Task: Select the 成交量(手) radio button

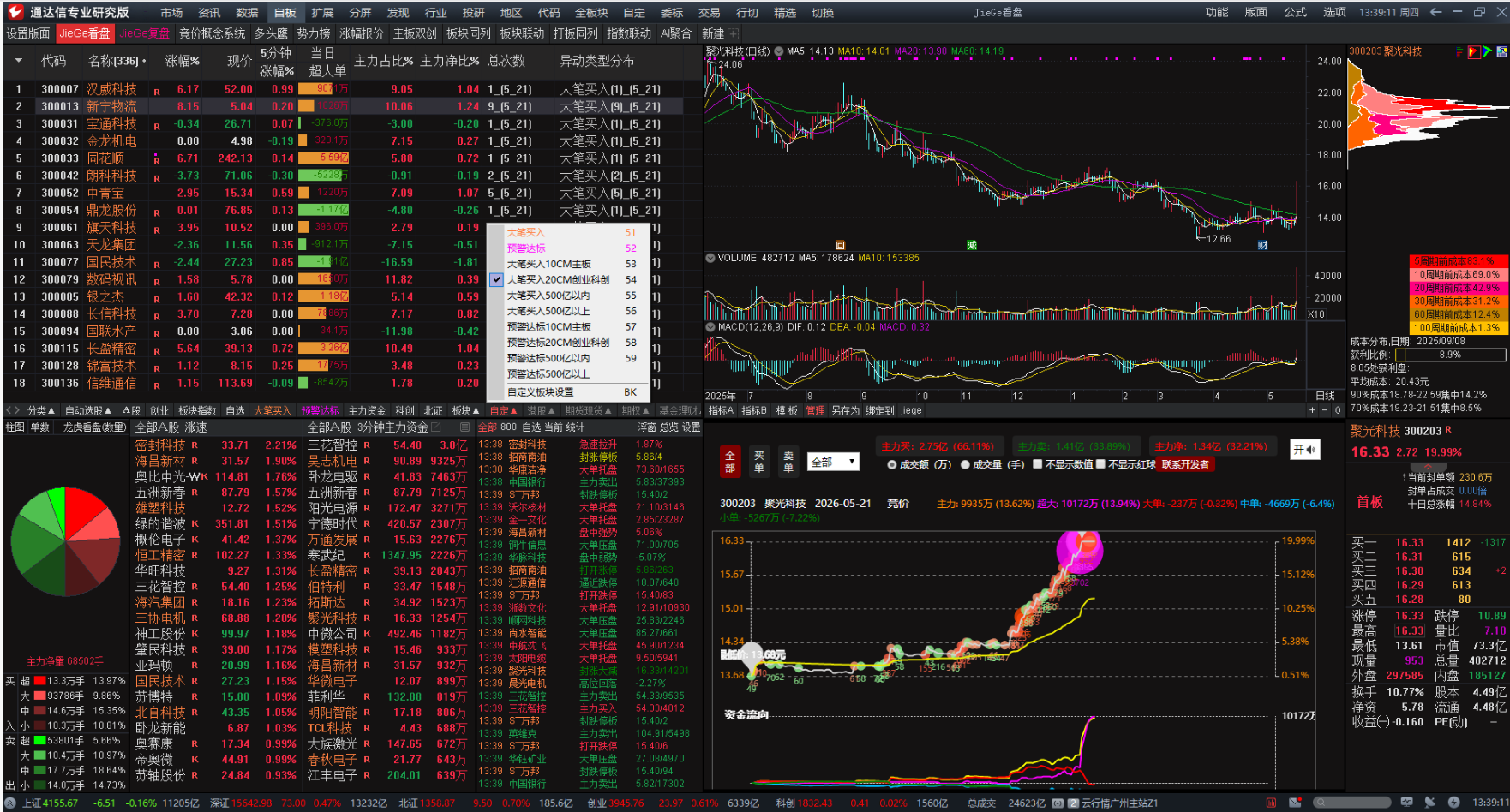Action: pos(965,464)
